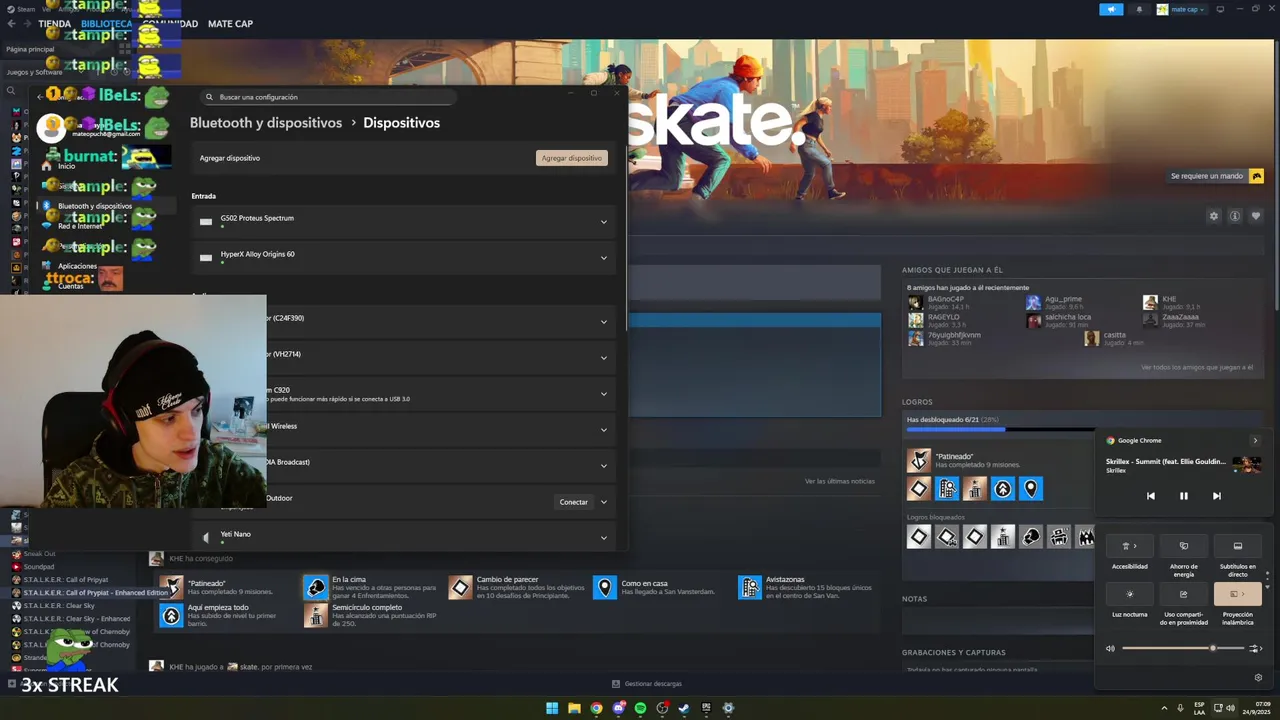Open Windows Start button
Screen dimensions: 1280x720
pos(552,708)
